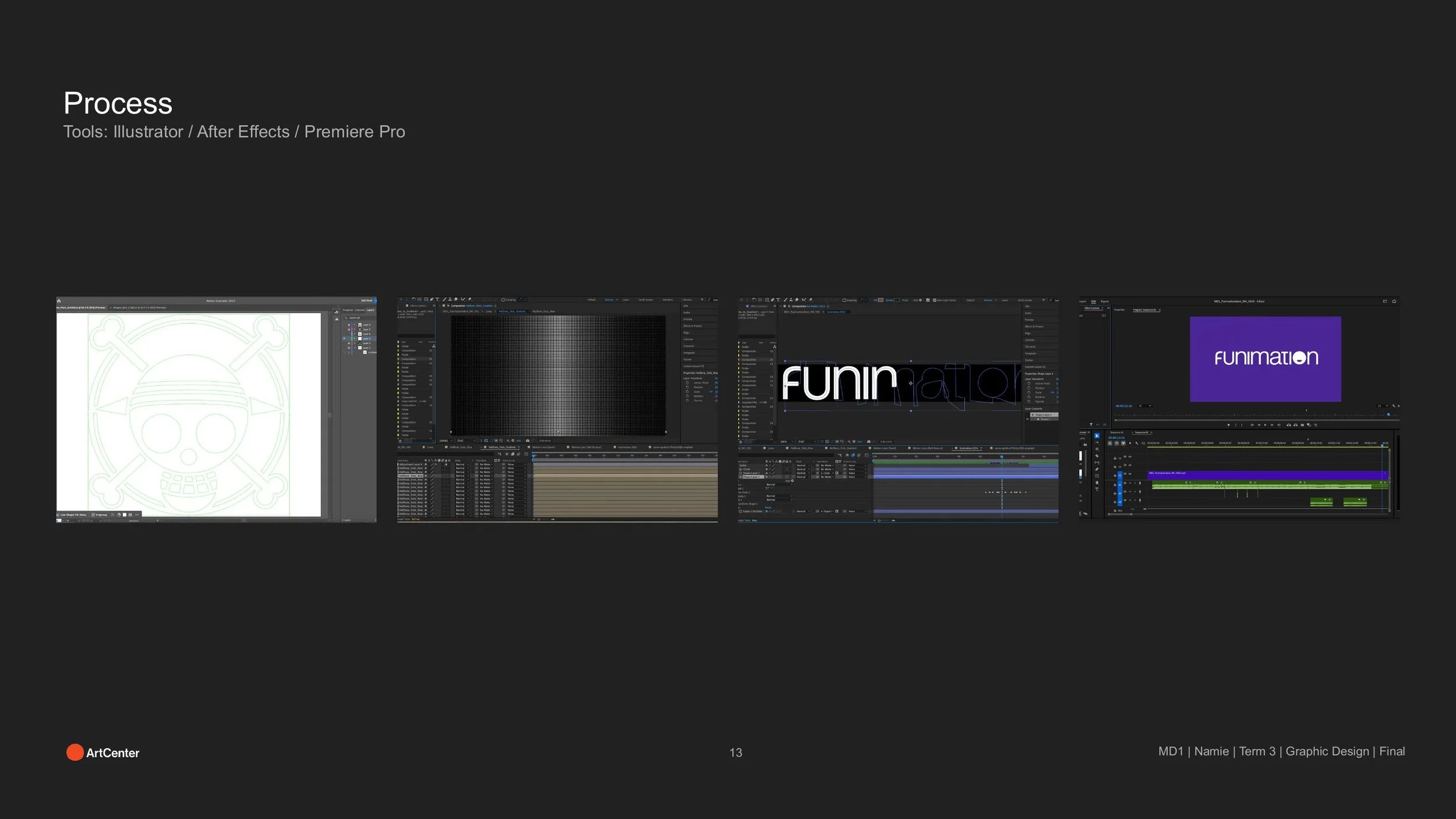Uncheck Auto-Open Panel in the Funimation After Effects toolbar
This screenshot has height=819, width=1456.
(x=935, y=300)
